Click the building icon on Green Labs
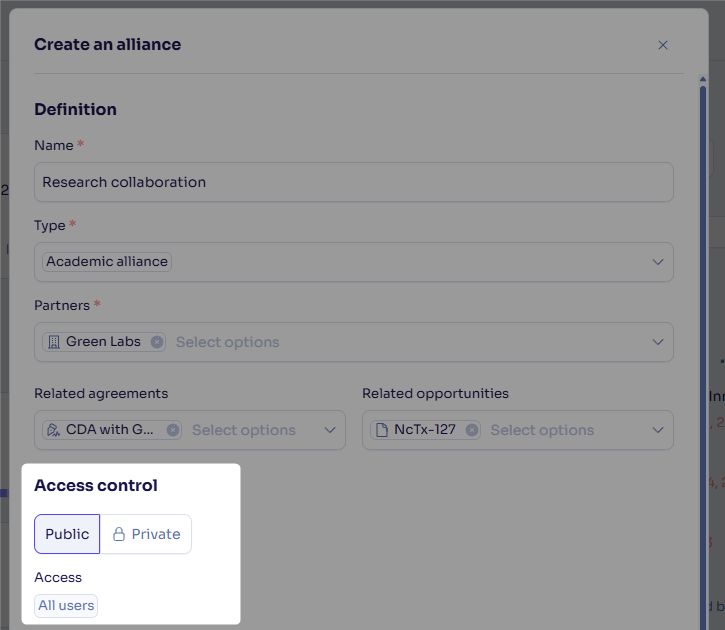 (x=54, y=342)
